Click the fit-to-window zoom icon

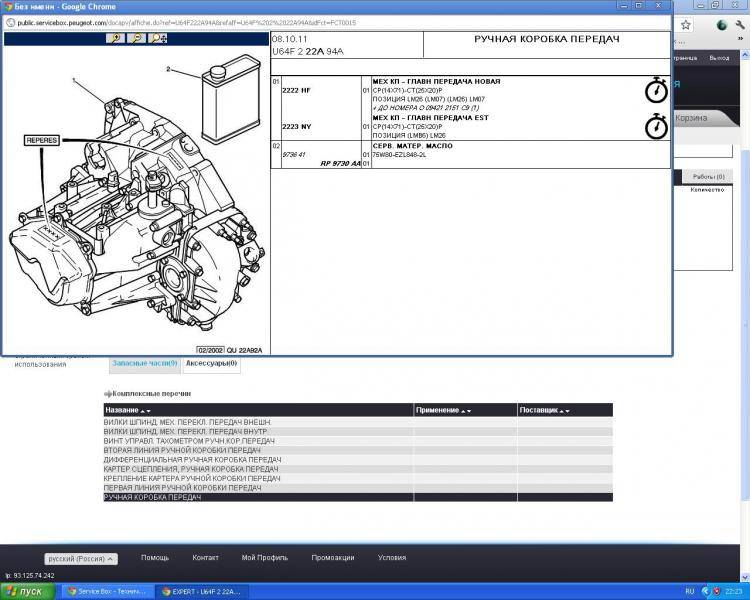[158, 39]
